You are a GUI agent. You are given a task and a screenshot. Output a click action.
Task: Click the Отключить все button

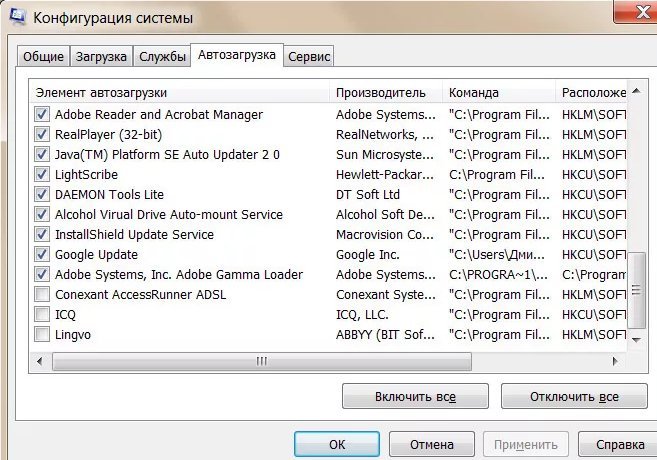pyautogui.click(x=574, y=396)
